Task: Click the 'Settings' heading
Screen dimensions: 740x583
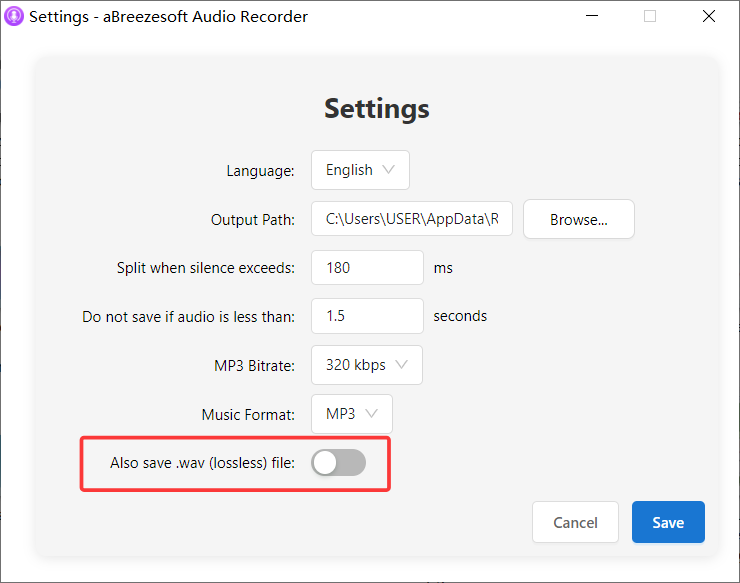Action: tap(377, 109)
